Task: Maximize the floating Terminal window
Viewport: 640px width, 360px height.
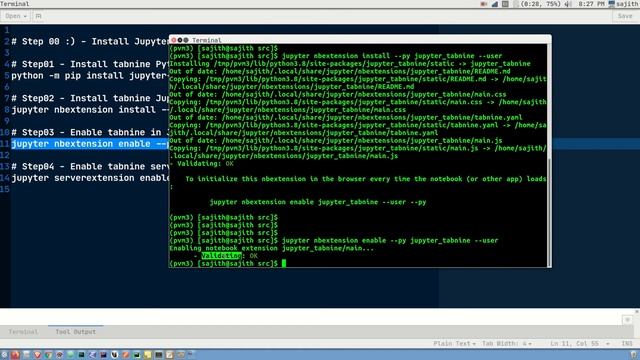Action: point(186,40)
